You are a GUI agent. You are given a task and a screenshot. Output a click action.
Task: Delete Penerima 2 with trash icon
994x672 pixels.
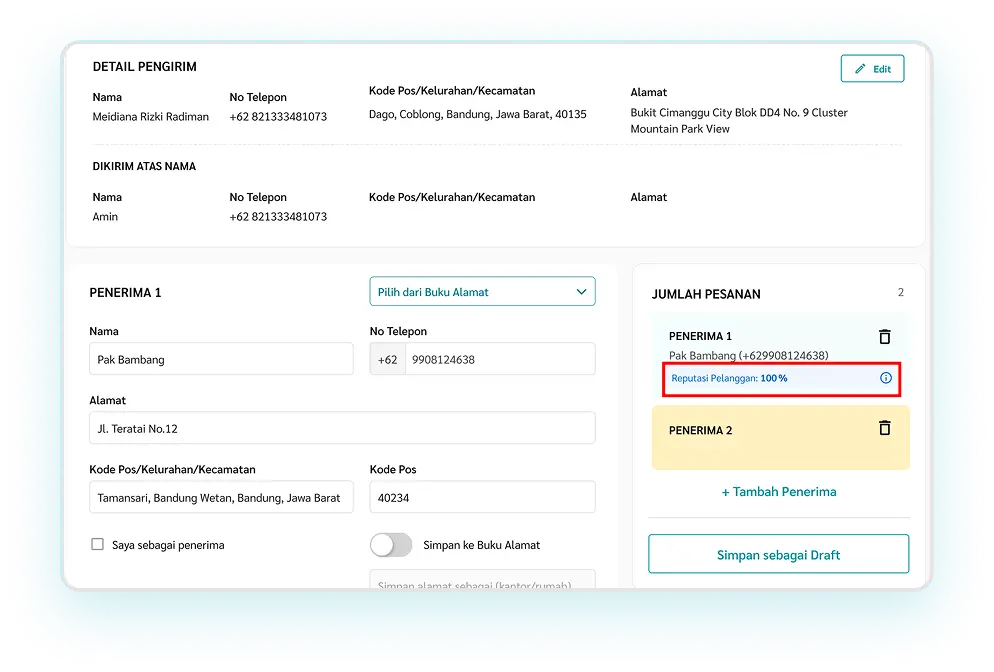coord(884,428)
